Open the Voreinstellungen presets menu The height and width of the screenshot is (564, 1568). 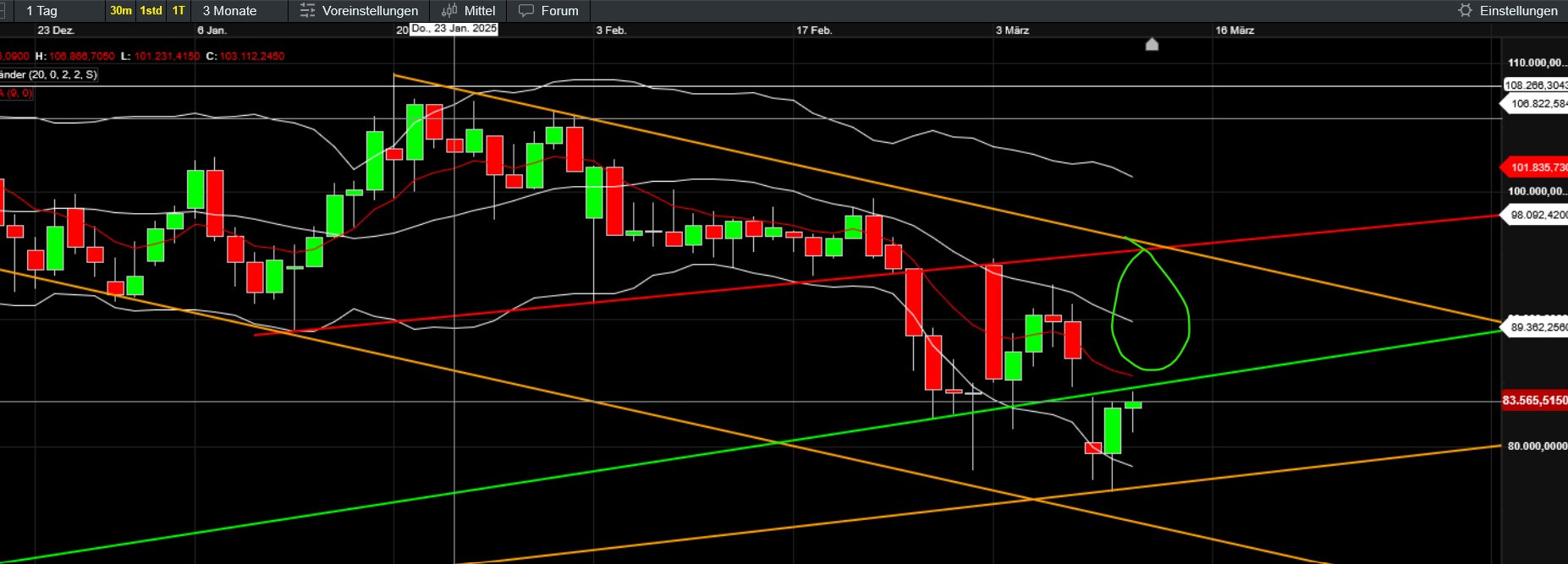360,11
